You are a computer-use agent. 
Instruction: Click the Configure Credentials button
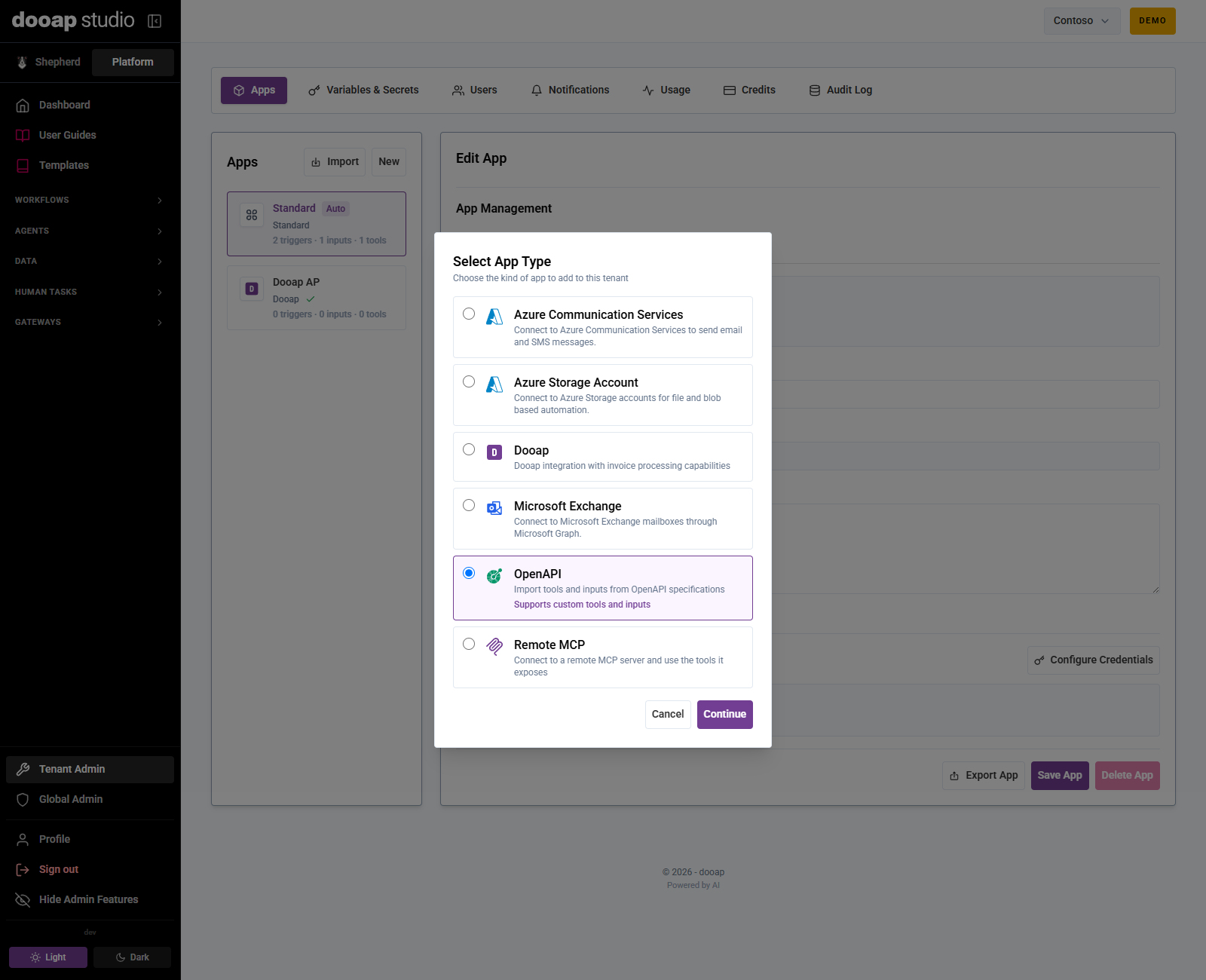click(x=1094, y=660)
